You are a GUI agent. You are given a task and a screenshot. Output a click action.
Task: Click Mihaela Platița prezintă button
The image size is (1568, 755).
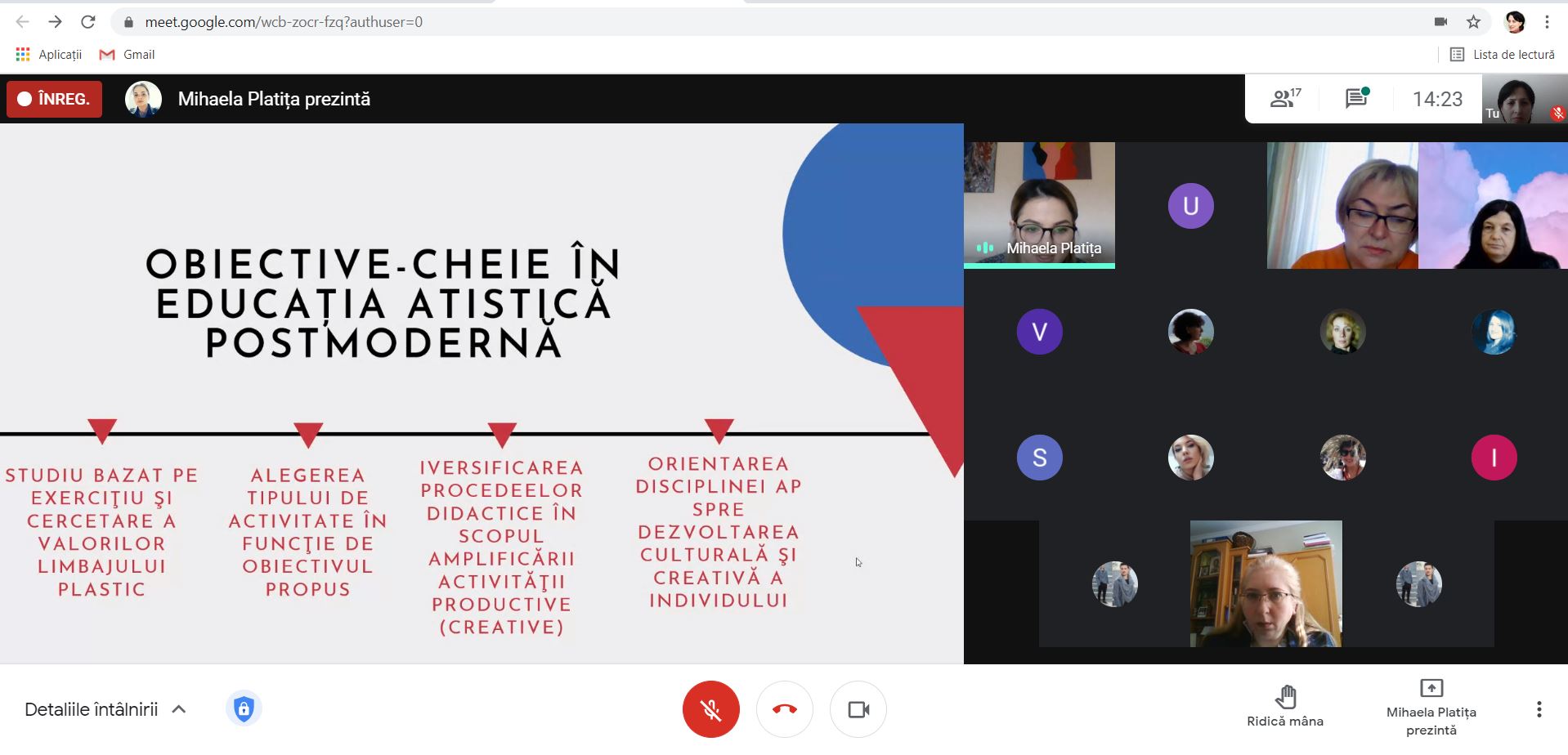[x=1431, y=708]
